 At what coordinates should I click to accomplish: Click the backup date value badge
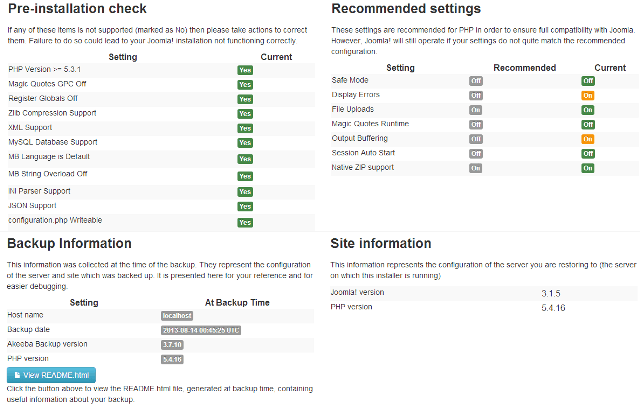pos(201,330)
